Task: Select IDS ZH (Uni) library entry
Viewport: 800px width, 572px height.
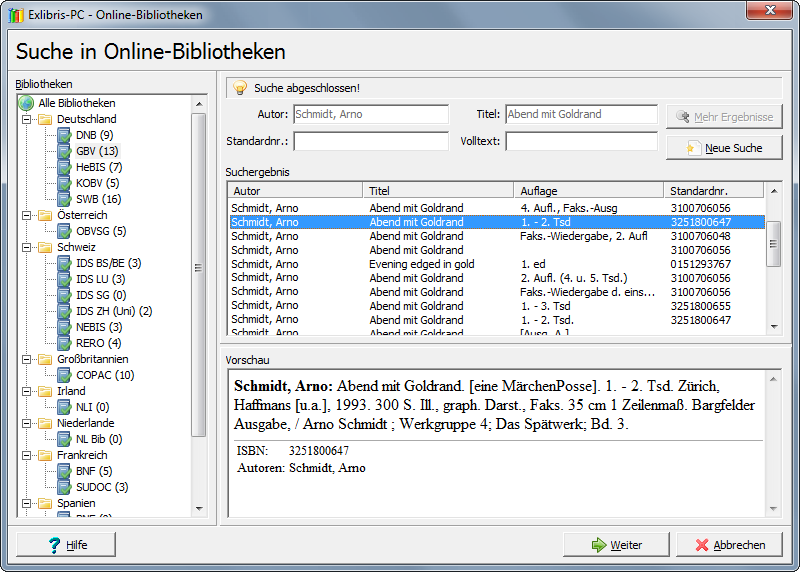Action: tap(113, 311)
